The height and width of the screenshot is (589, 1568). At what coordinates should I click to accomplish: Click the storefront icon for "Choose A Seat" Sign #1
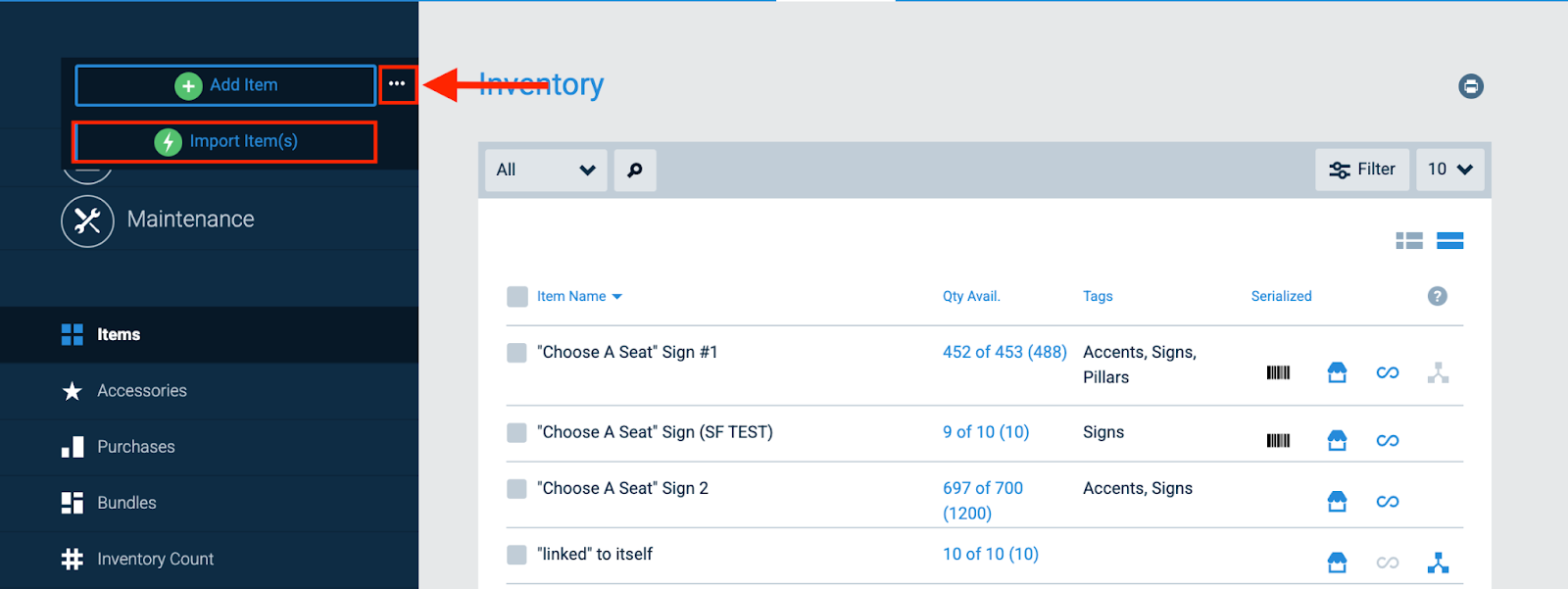point(1337,372)
